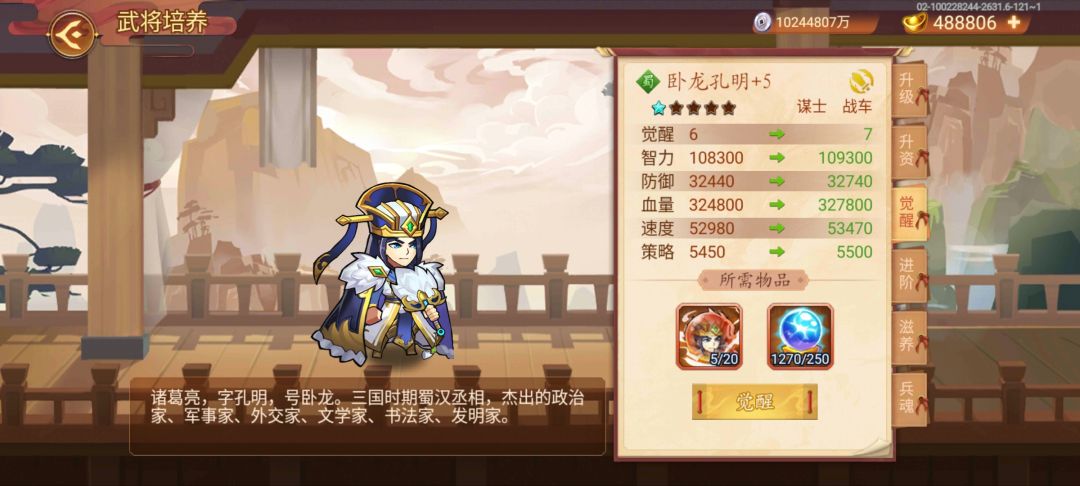Click the gold medal icon beside hero name
The width and height of the screenshot is (1080, 486).
tap(861, 82)
